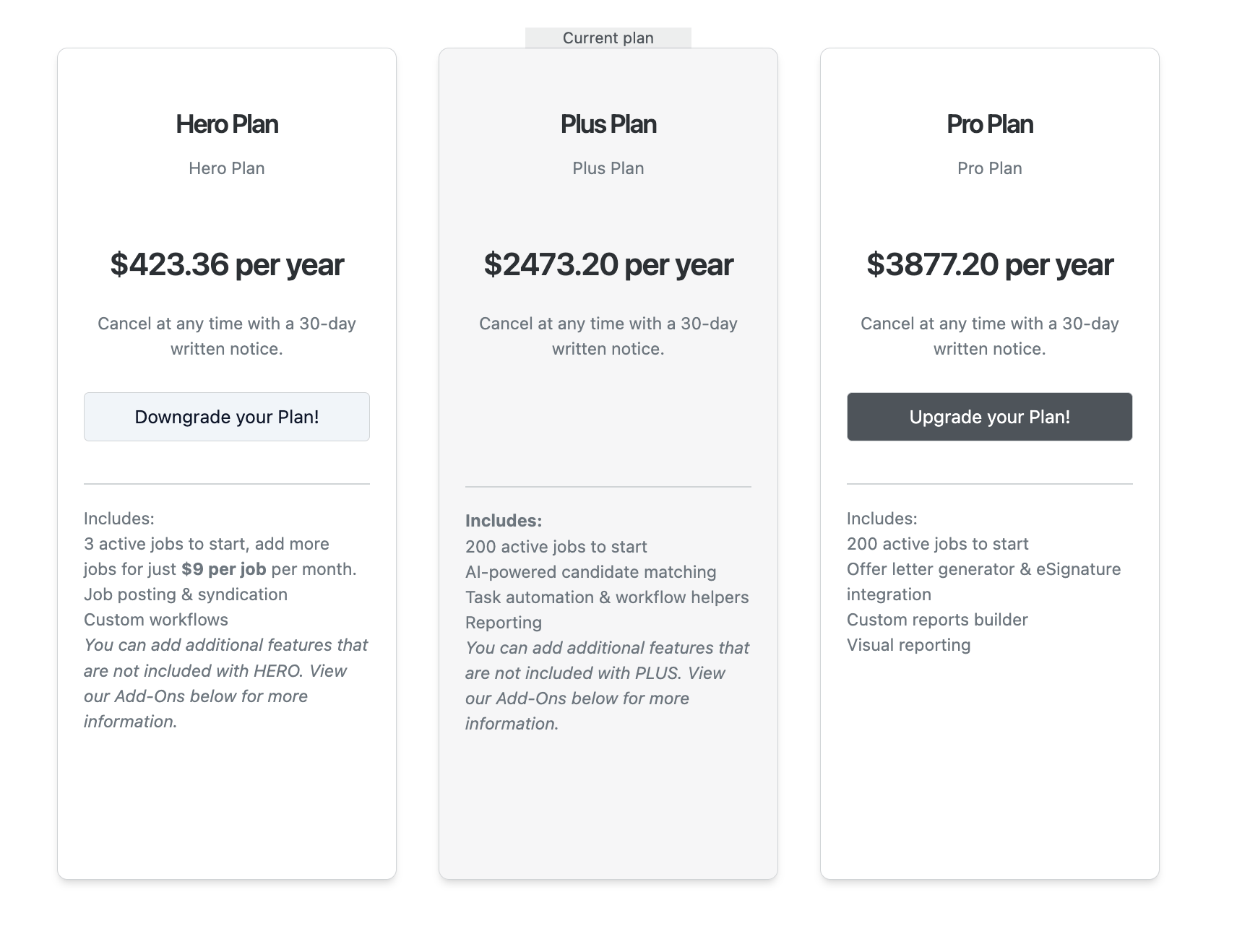This screenshot has width=1250, height=952.
Task: Click Task automation & workflow helpers text
Action: (606, 597)
